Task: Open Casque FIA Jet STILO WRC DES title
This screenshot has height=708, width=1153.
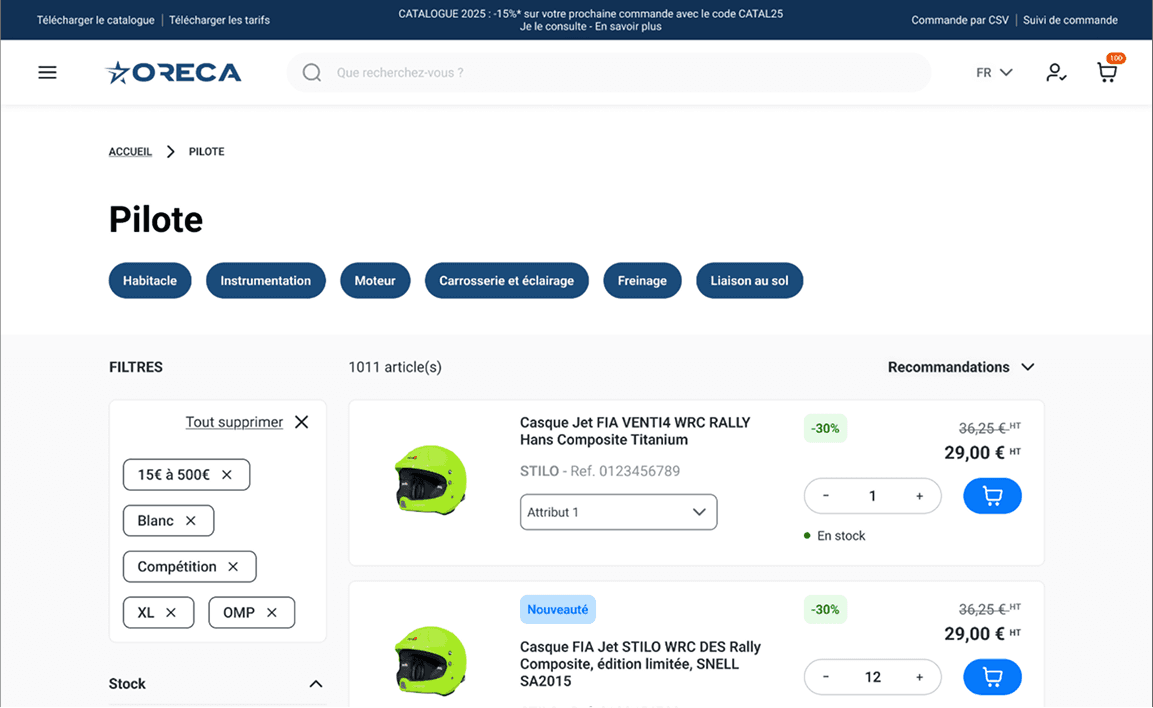Action: (640, 664)
